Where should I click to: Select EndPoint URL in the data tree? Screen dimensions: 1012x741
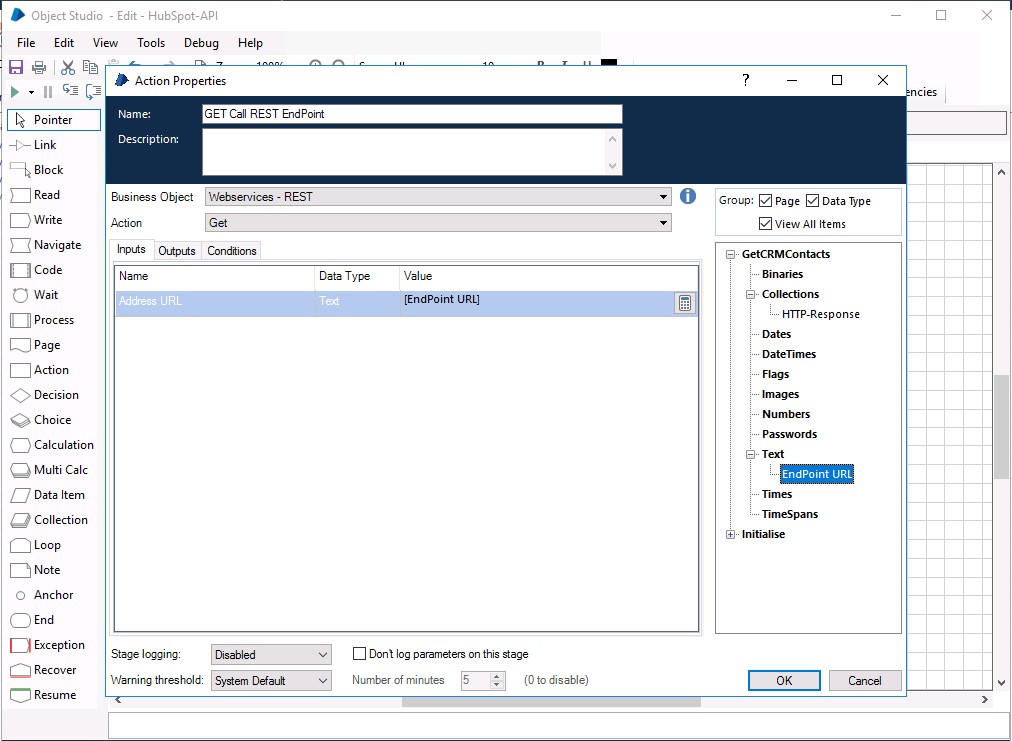817,474
